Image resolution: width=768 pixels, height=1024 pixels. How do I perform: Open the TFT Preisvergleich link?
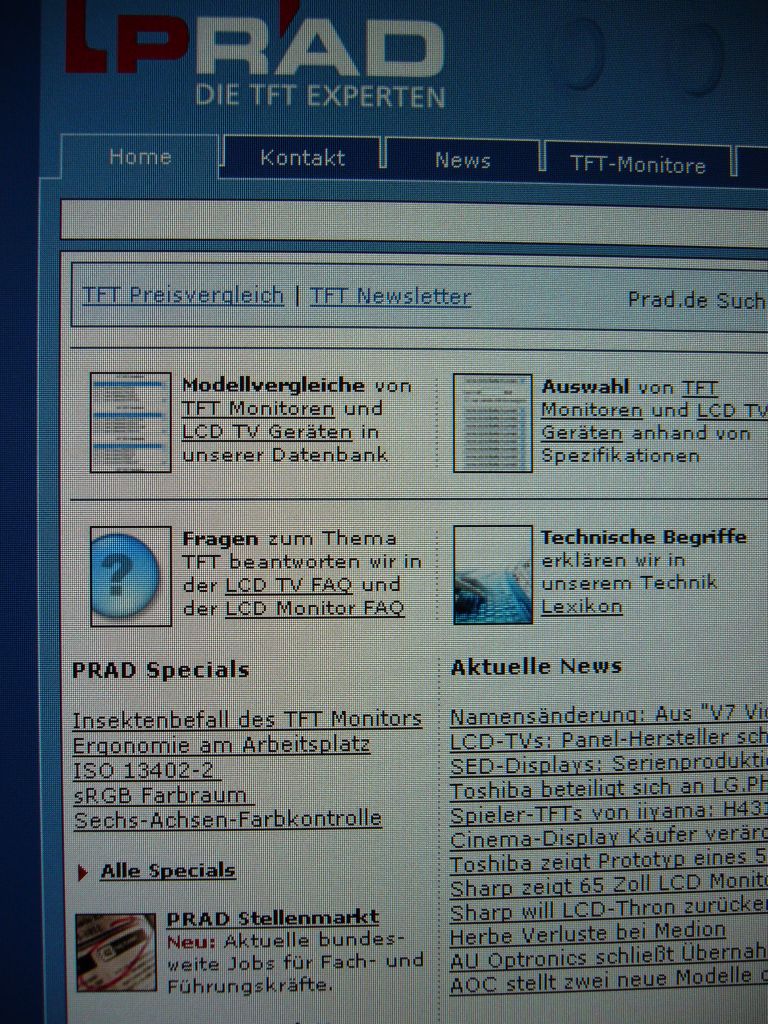(x=183, y=295)
